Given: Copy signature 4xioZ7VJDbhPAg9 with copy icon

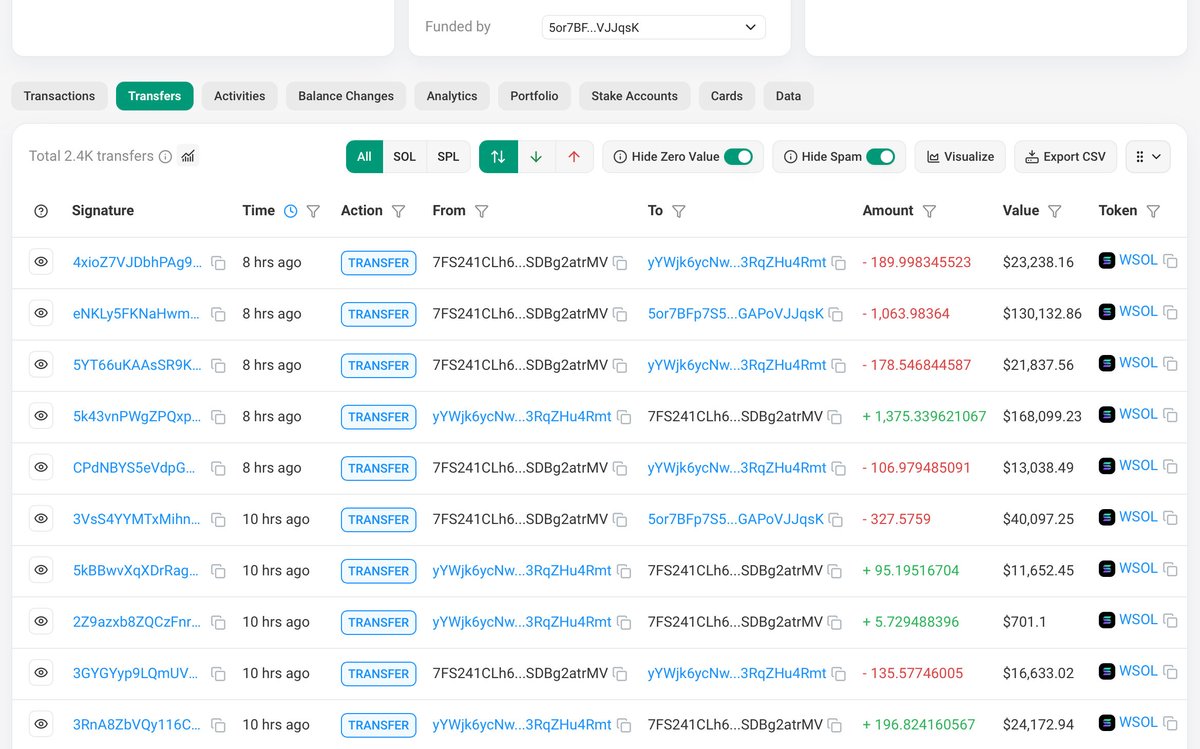Looking at the screenshot, I should tap(218, 263).
